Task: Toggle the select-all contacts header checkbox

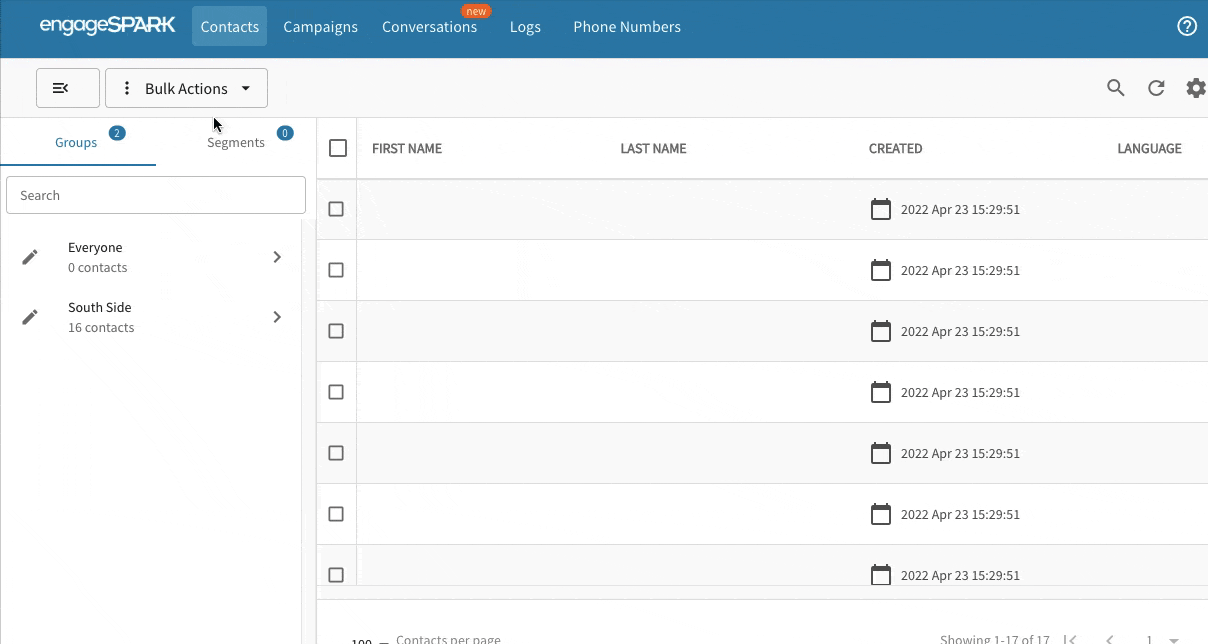Action: click(338, 148)
